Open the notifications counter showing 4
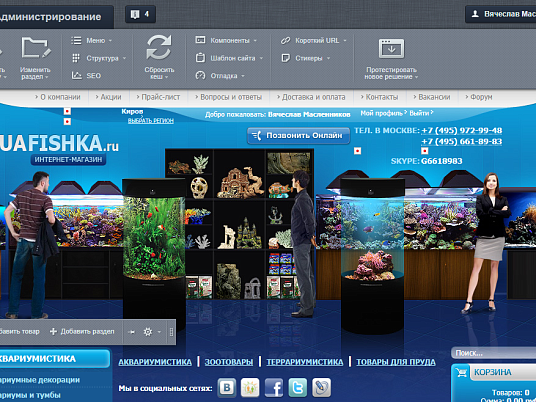Screen dimensions: 536x402 pos(140,14)
